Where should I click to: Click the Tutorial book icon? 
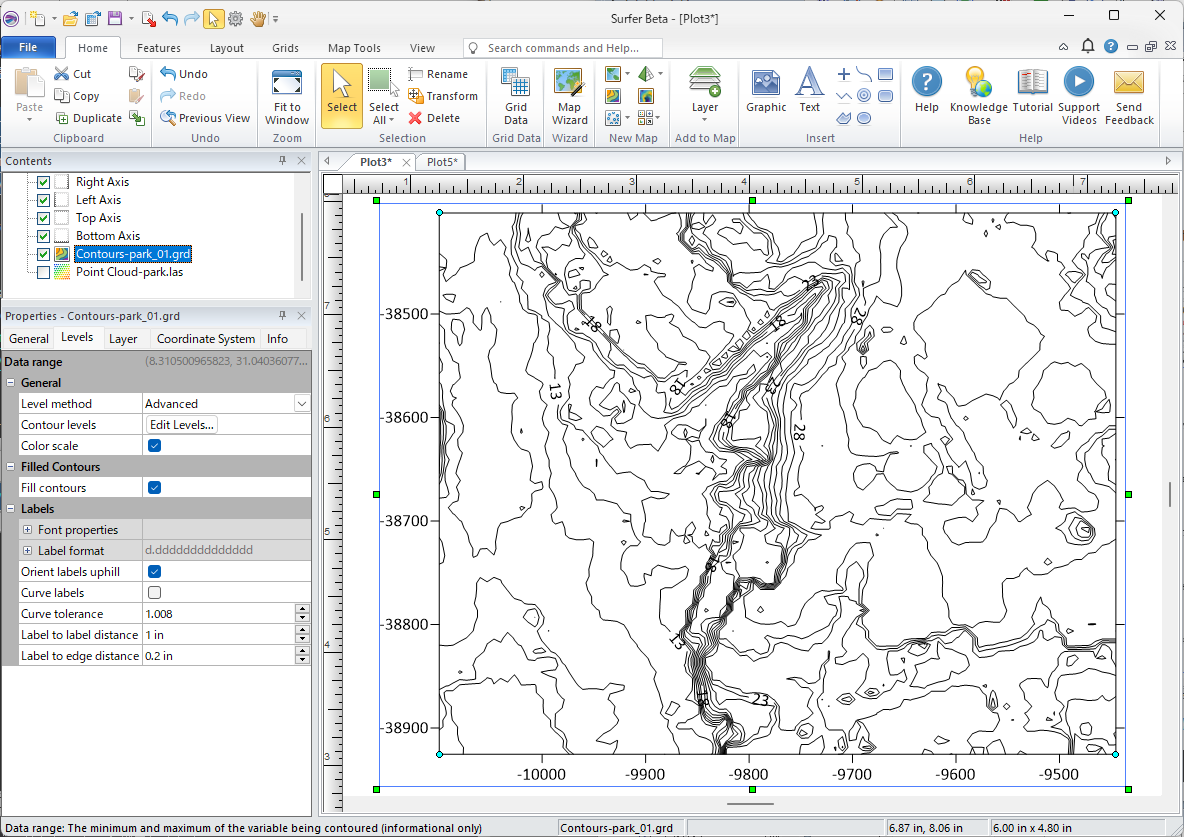coord(1032,84)
